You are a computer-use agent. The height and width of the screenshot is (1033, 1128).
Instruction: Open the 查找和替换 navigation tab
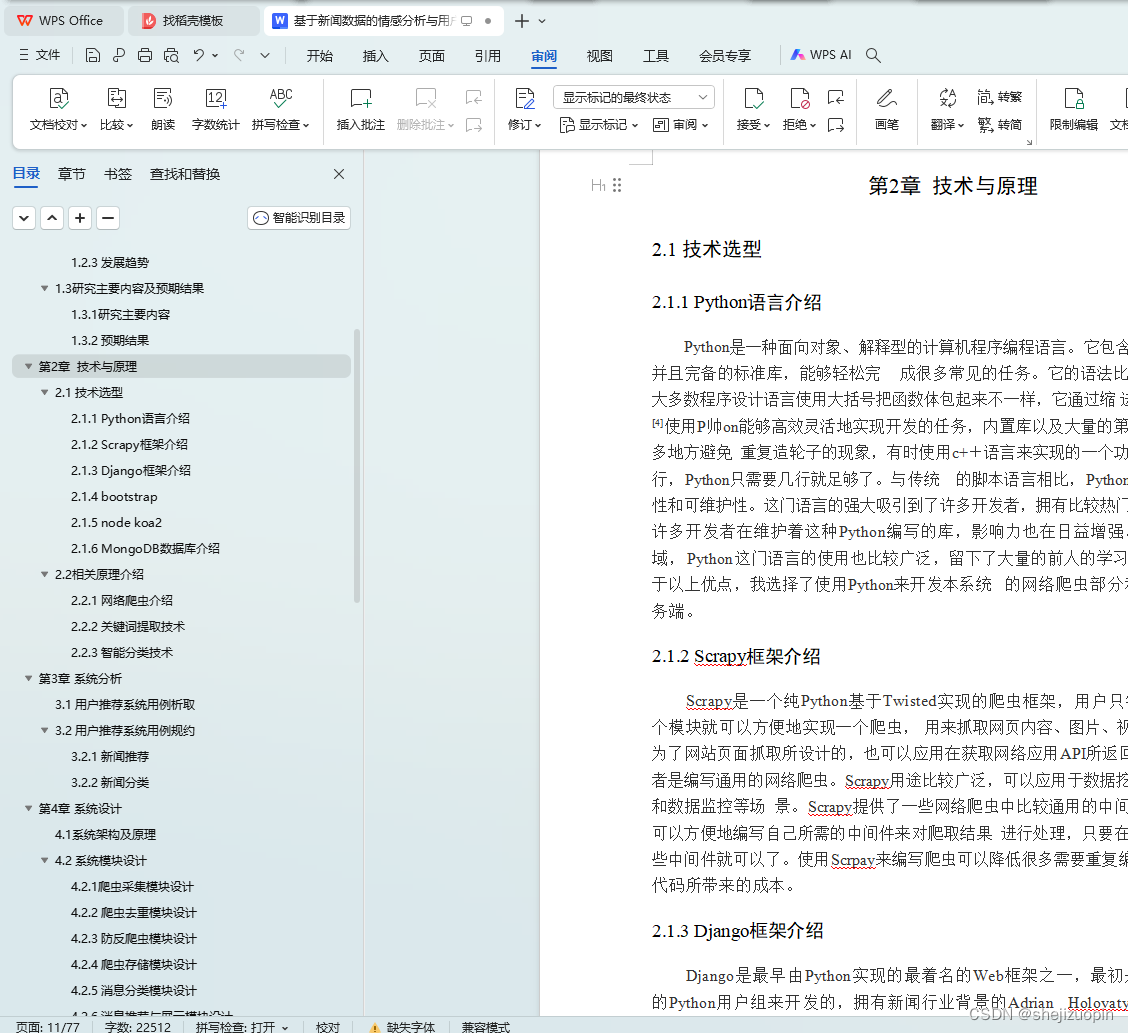click(185, 173)
